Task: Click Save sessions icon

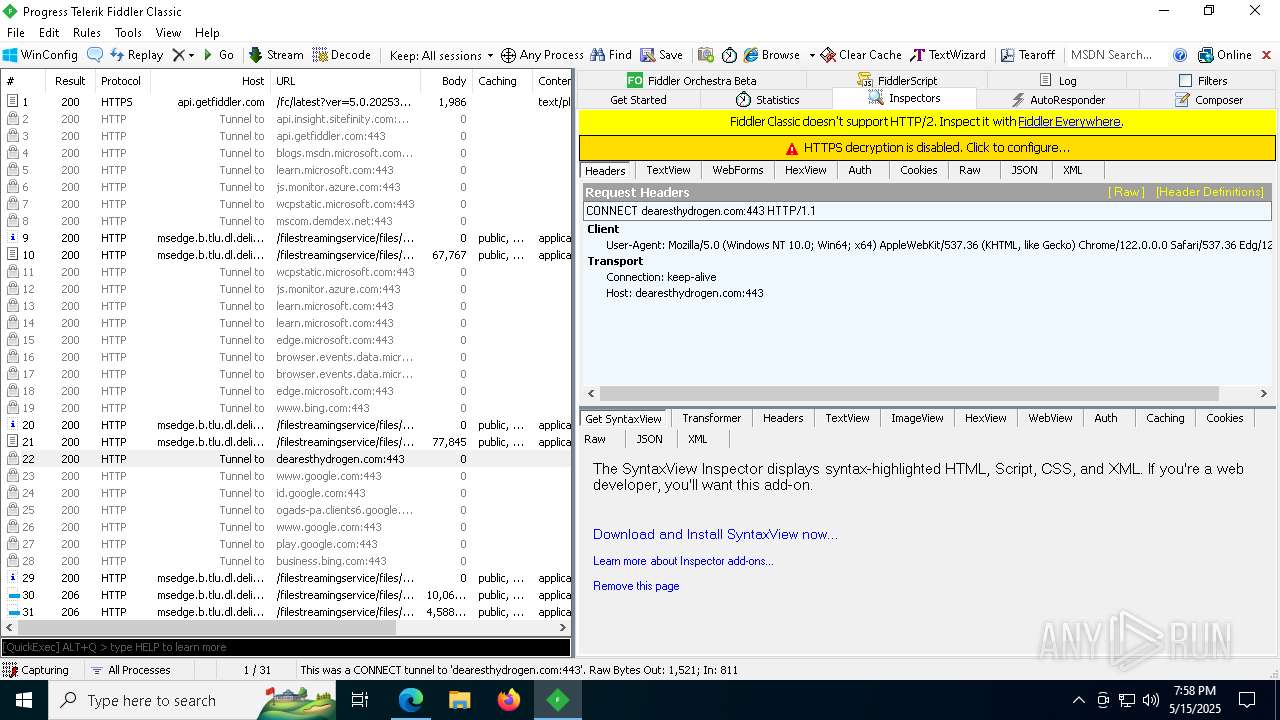Action: point(662,55)
